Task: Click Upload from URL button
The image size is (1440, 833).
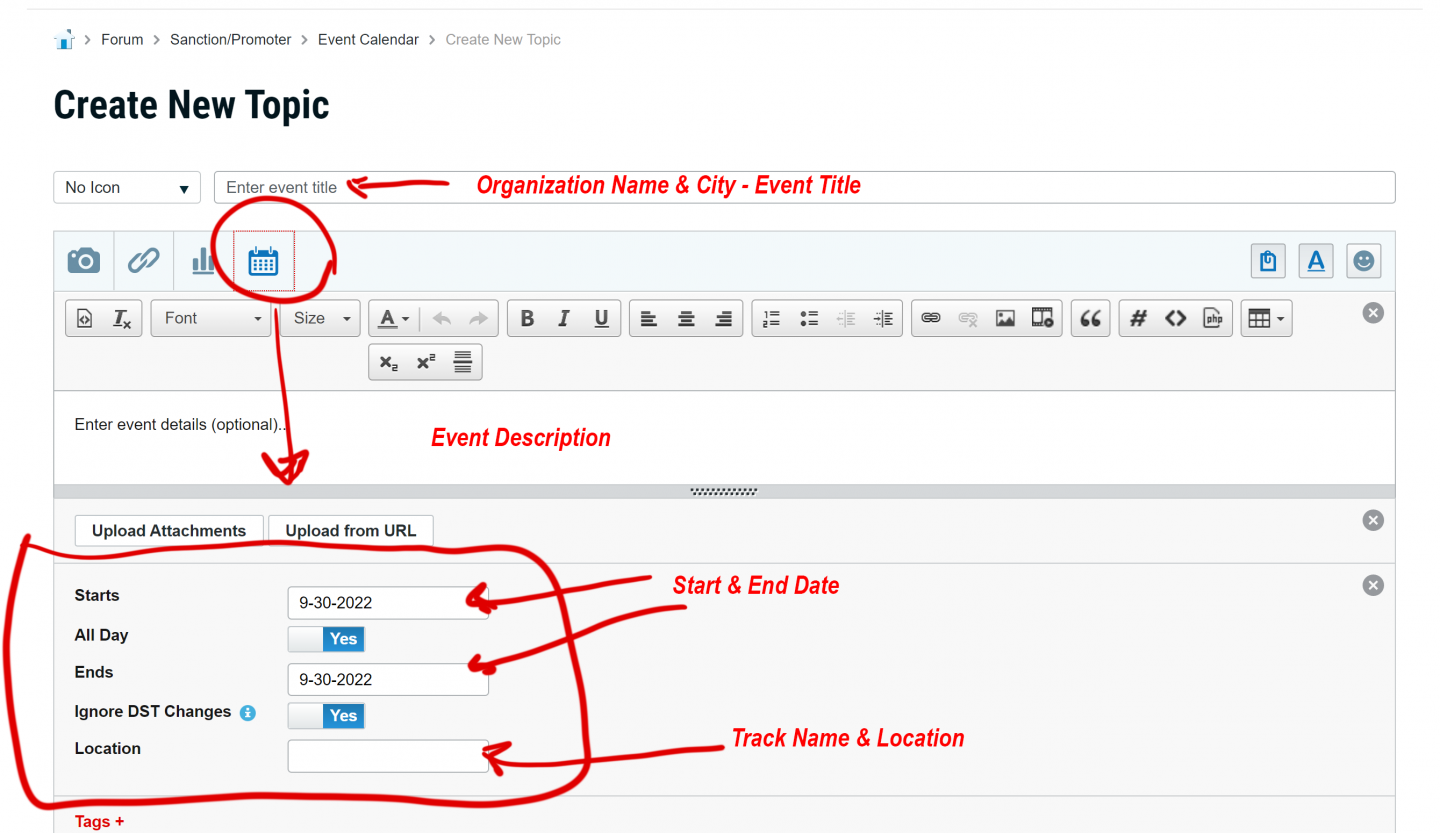Action: coord(351,531)
